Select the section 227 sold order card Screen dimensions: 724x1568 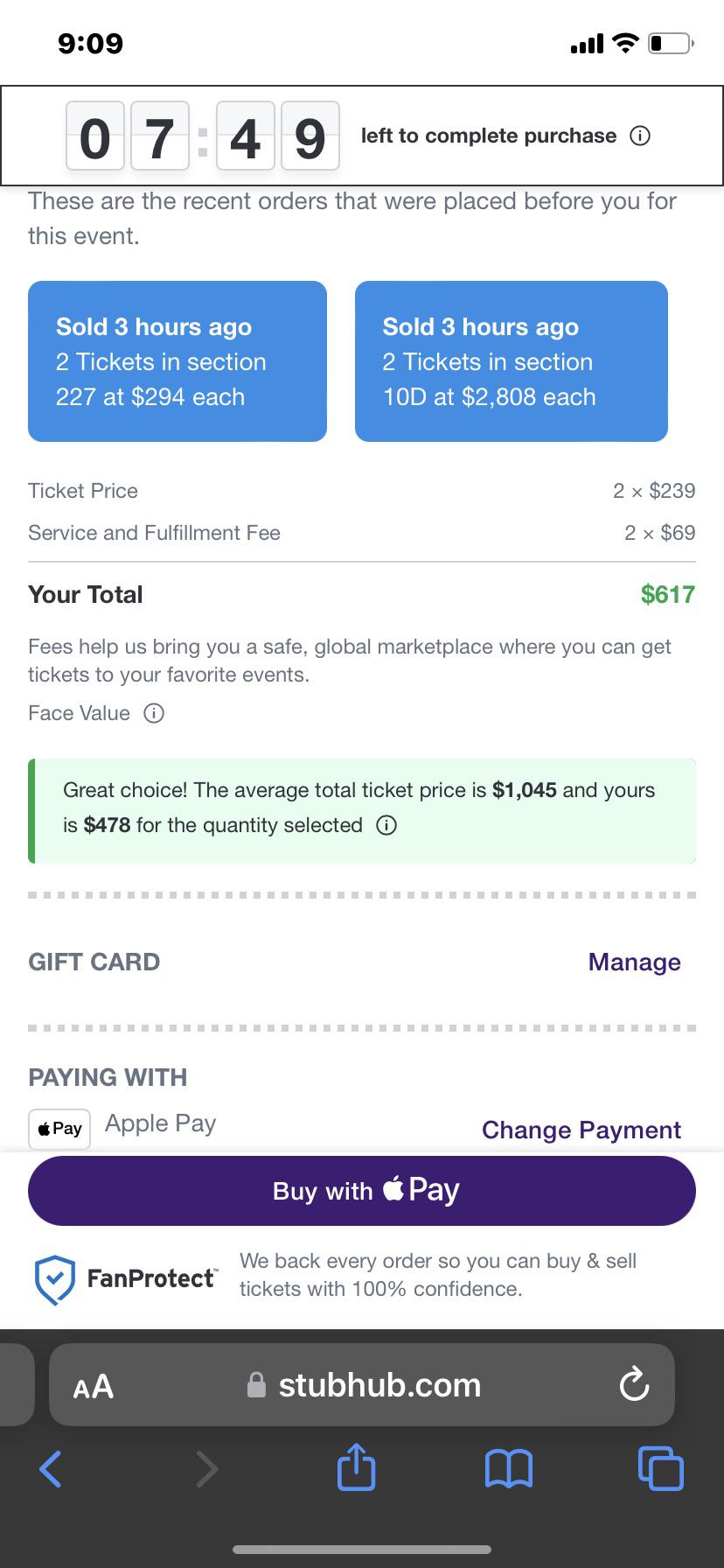click(x=178, y=361)
